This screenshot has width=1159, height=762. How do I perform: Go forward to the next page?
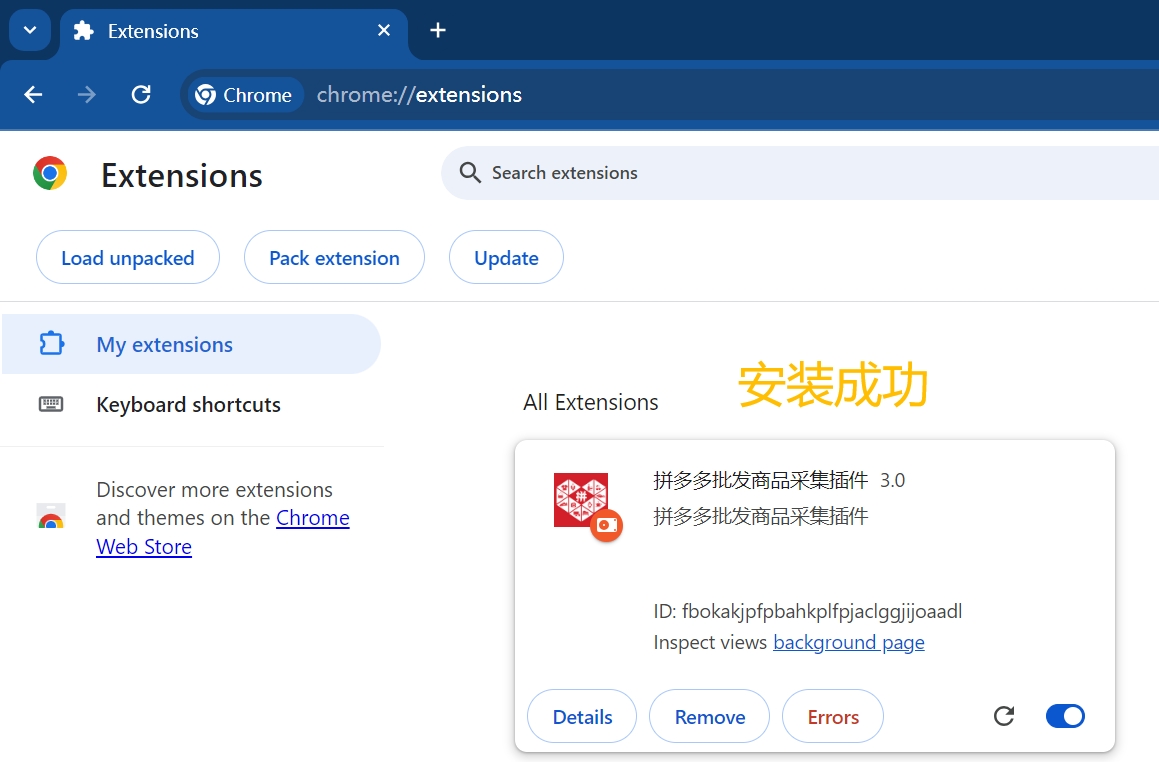(86, 95)
